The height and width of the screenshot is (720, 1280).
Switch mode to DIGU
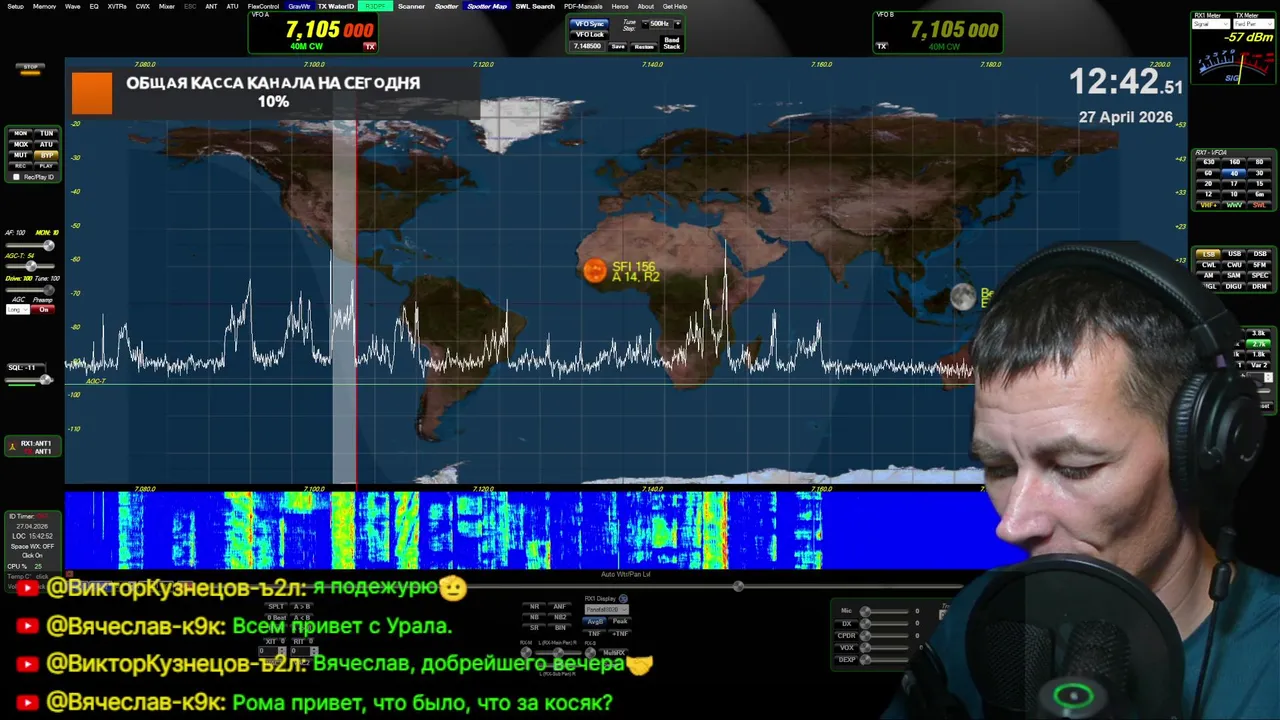1234,286
